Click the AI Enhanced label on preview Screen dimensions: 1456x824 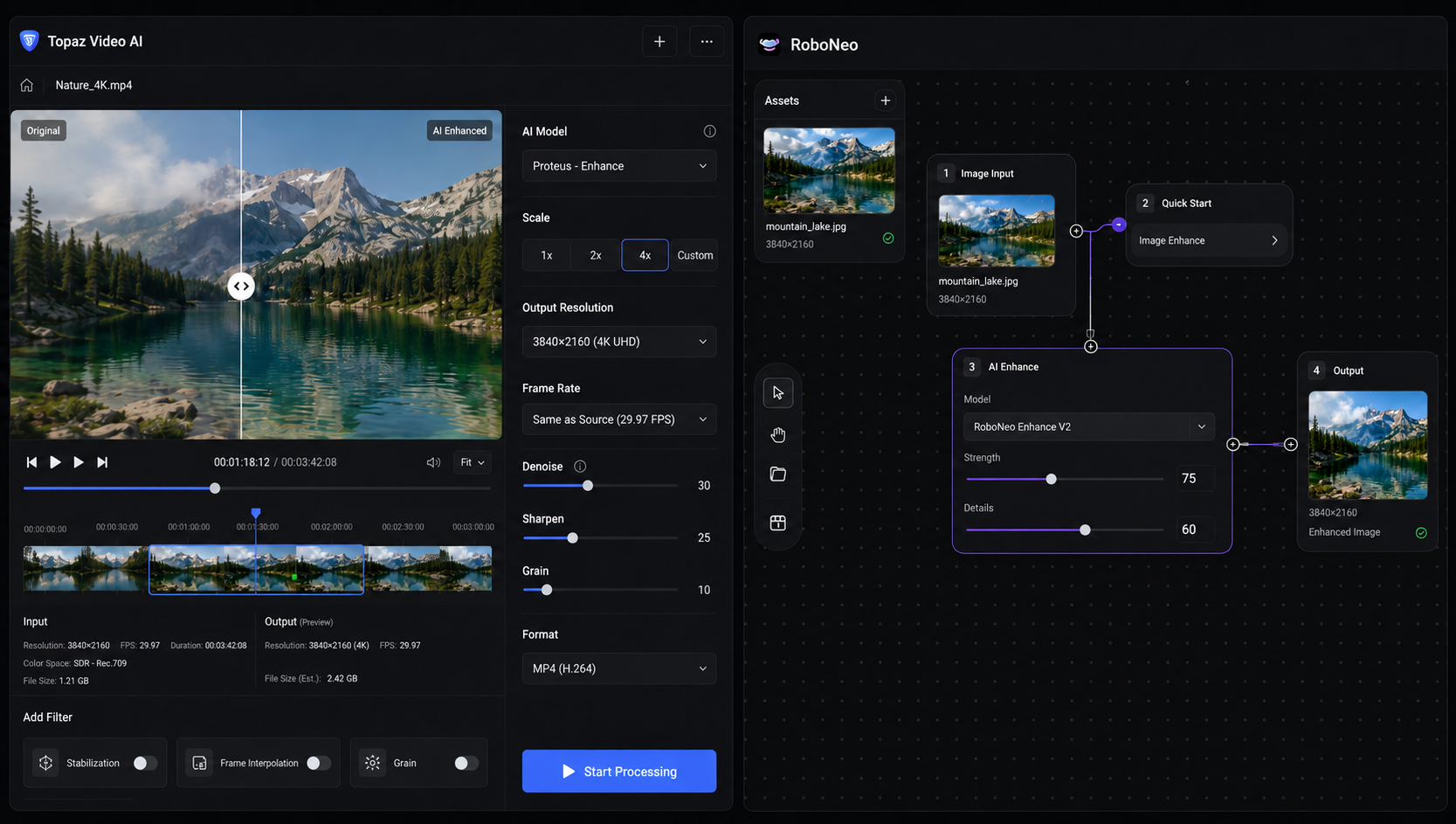pos(459,131)
